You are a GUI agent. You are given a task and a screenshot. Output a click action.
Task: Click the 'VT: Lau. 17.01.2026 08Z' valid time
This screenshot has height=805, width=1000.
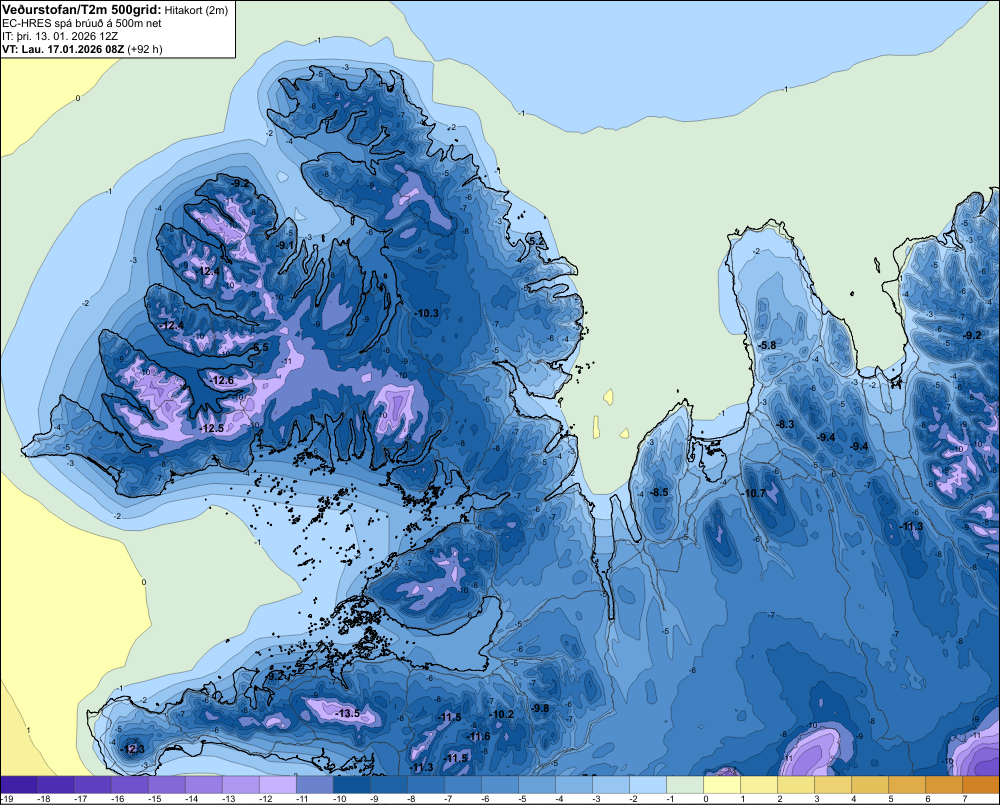click(64, 49)
